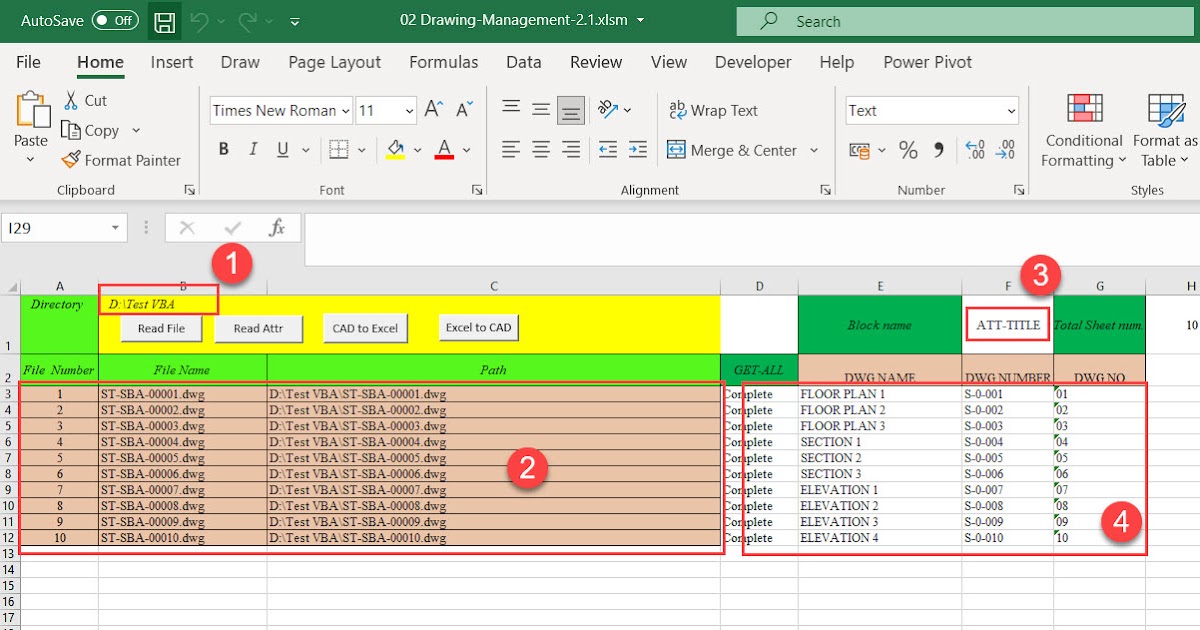
Task: Switch to the Developer tab
Action: click(753, 62)
